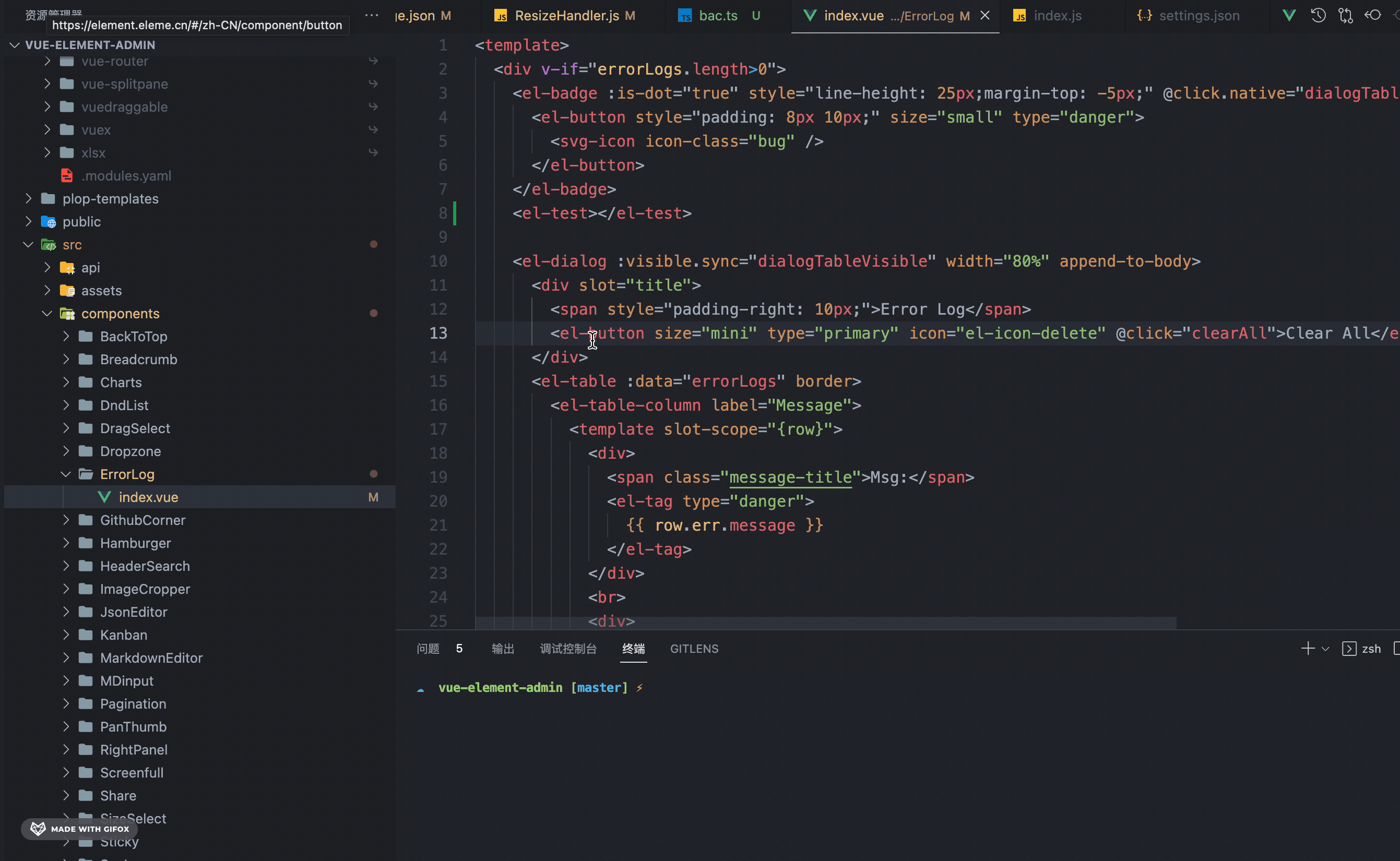Click the zsh terminal icon
Screen dimensions: 1400x861
point(1349,649)
